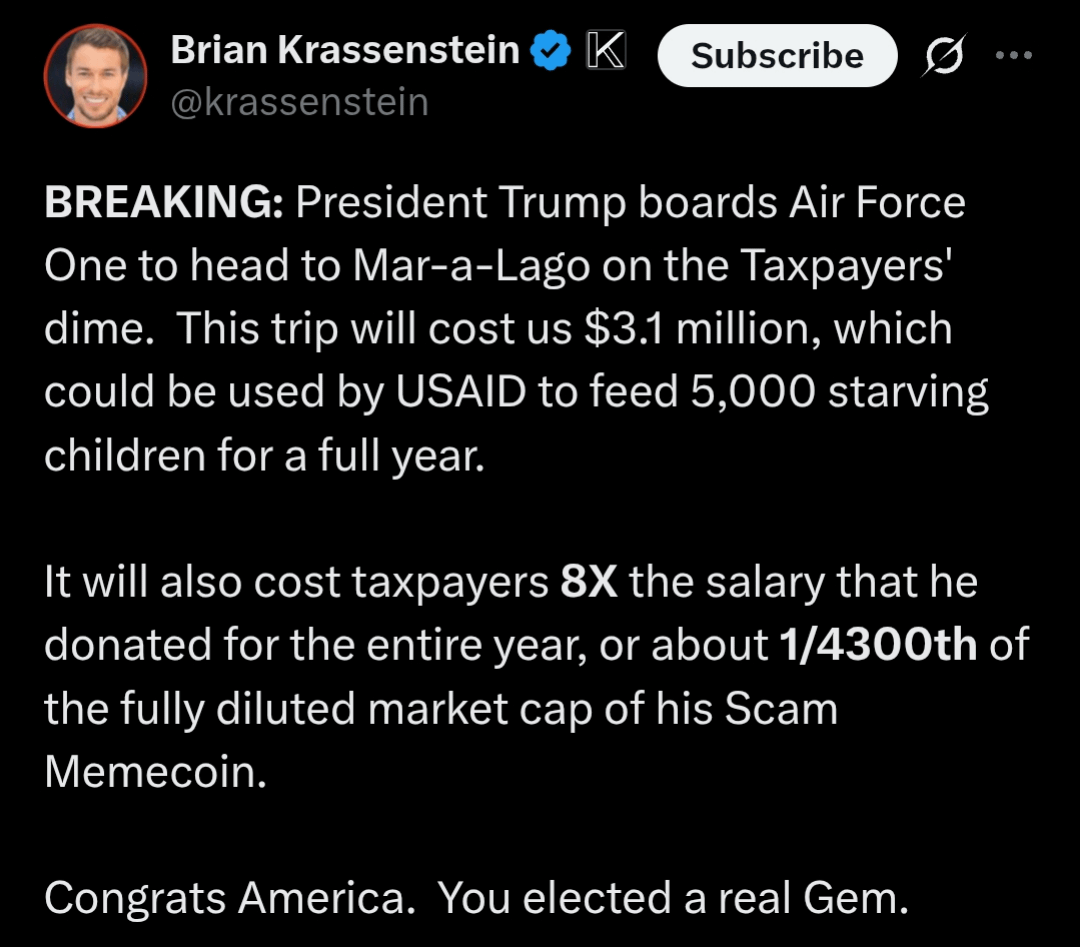Click the blue verified checkmark badge
Image resolution: width=1080 pixels, height=947 pixels.
click(x=550, y=50)
